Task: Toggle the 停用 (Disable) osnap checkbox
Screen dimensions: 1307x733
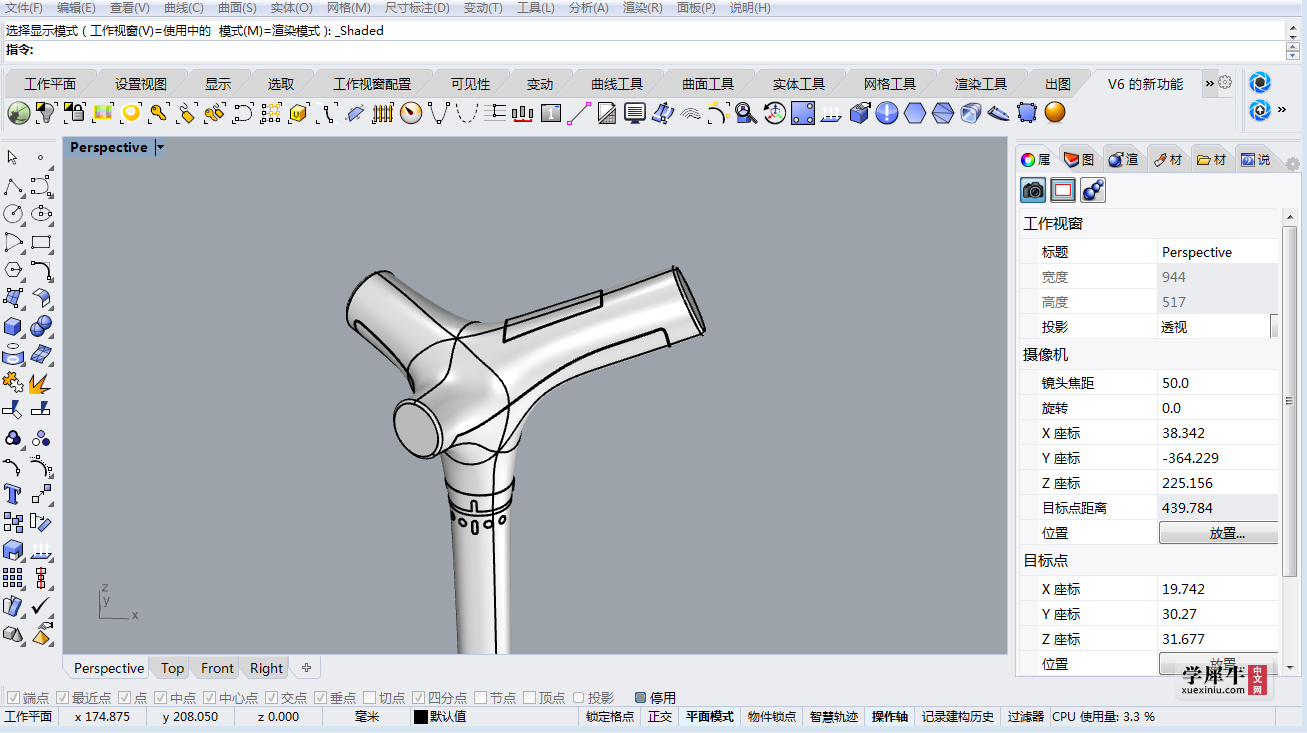Action: pyautogui.click(x=641, y=697)
